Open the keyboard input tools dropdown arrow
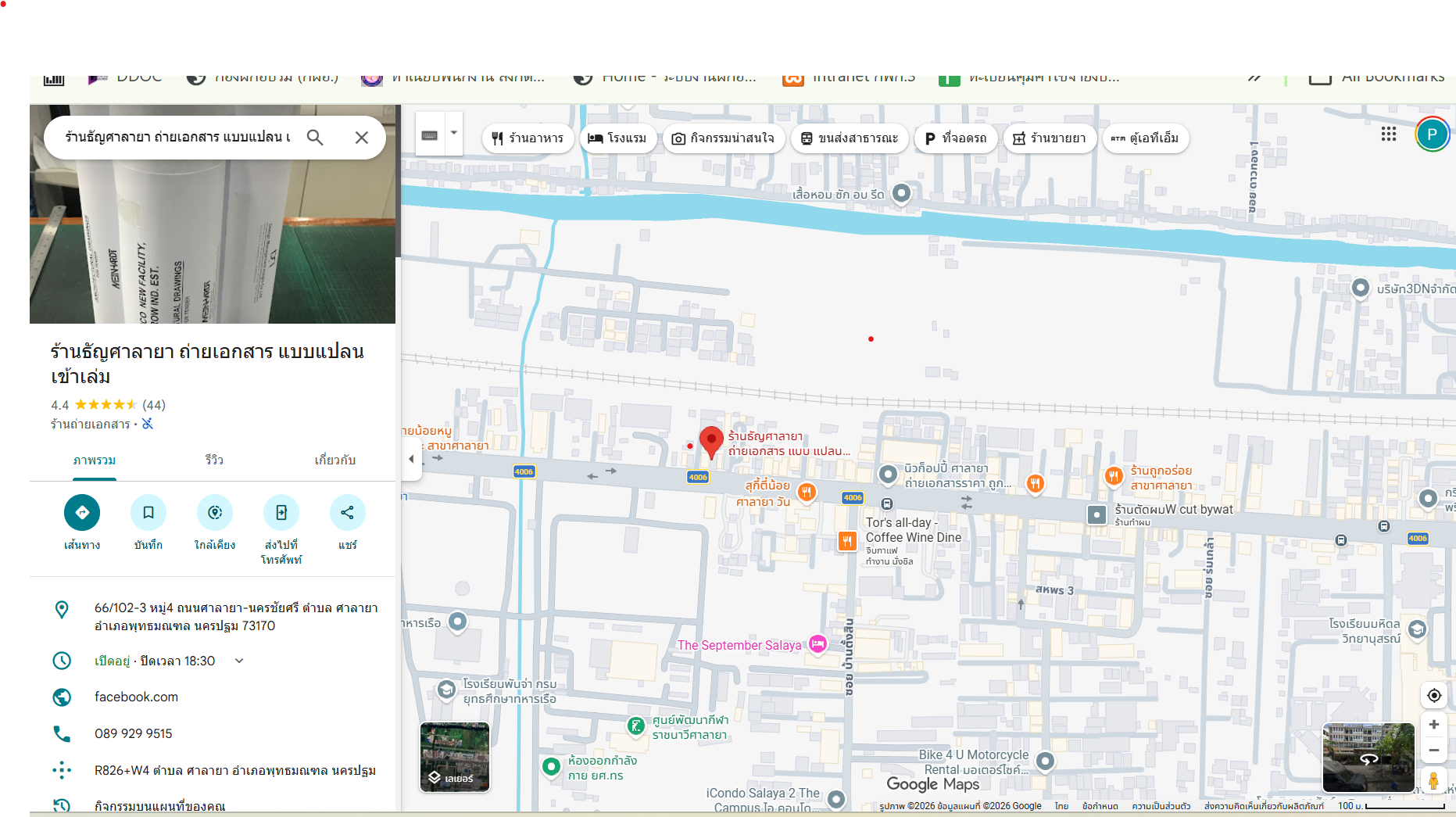 pyautogui.click(x=453, y=134)
